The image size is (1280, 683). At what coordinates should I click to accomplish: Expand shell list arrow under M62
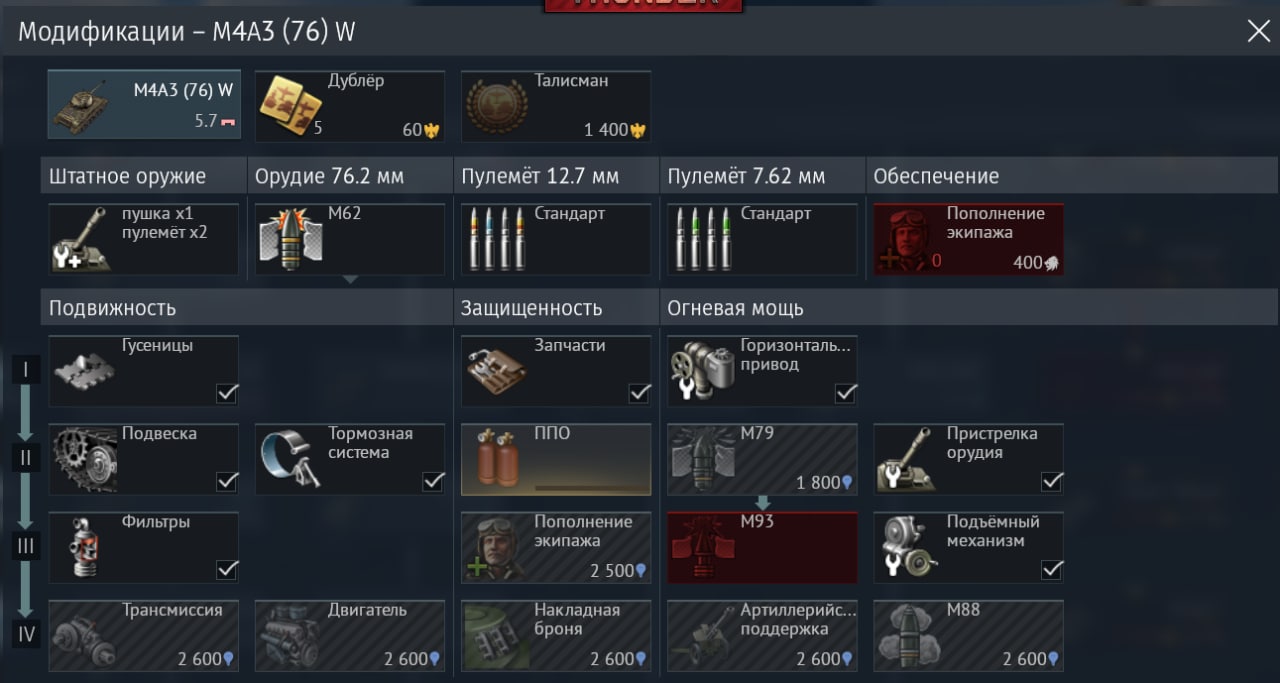(x=350, y=280)
